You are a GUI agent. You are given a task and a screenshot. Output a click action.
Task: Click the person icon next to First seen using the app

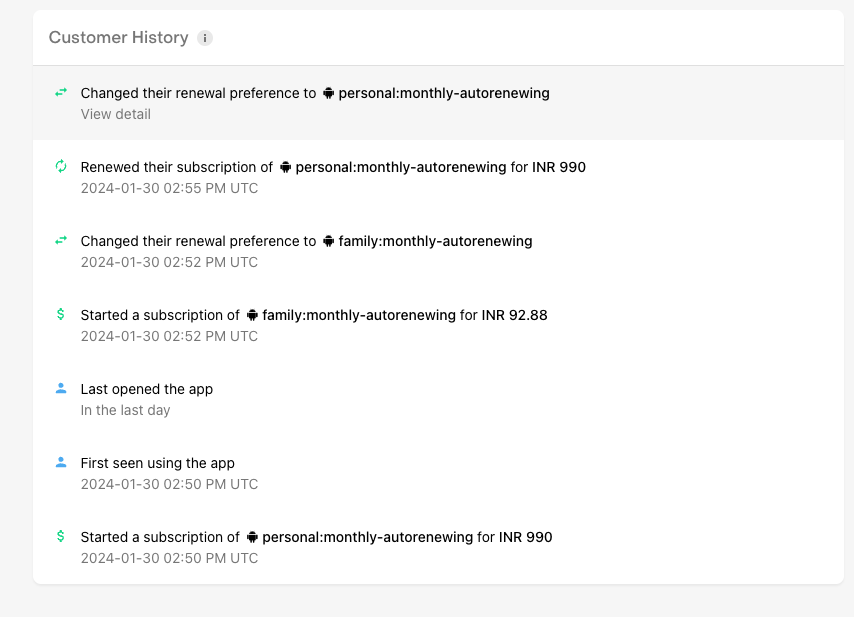(61, 462)
